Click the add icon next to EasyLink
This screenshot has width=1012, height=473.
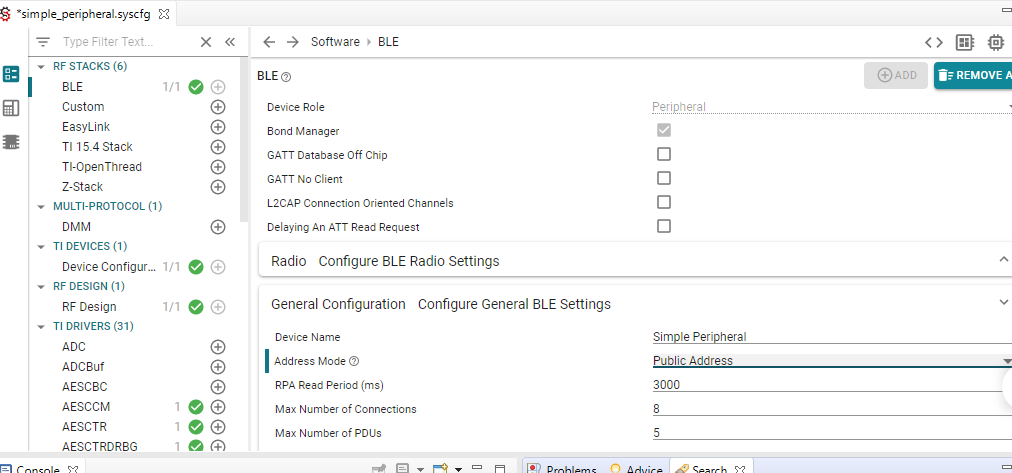(218, 127)
